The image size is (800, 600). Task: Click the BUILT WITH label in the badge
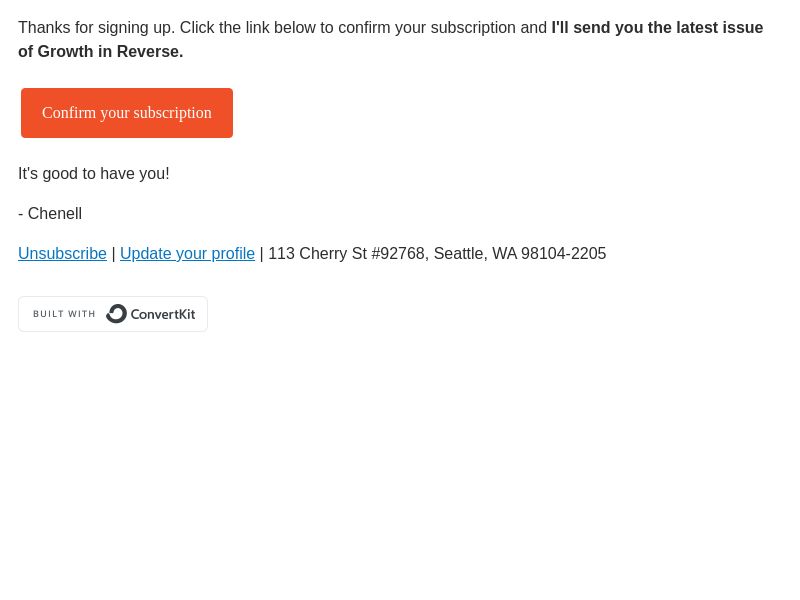[64, 314]
